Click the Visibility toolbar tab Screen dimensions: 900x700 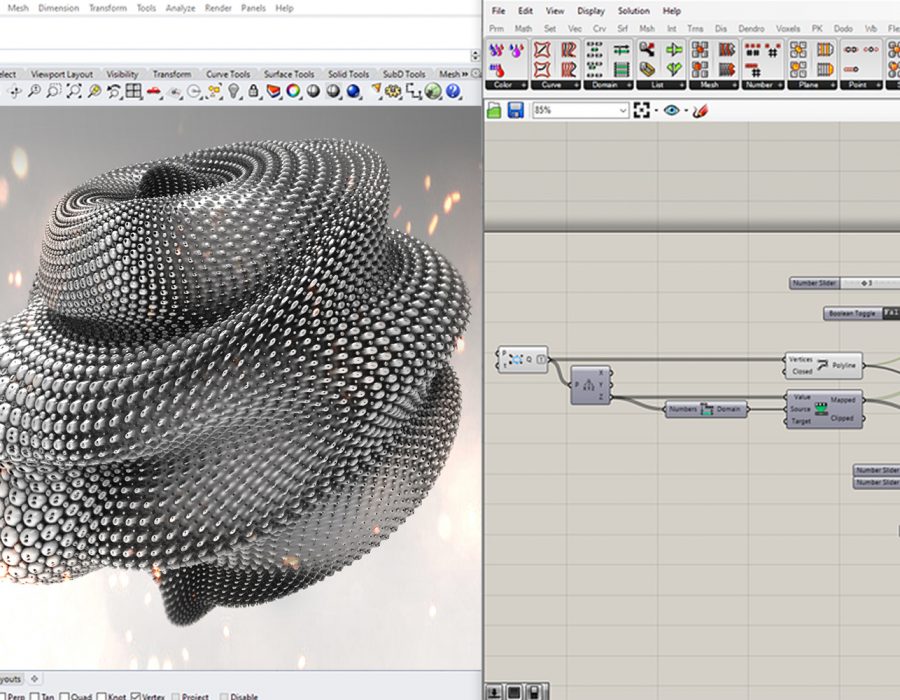122,74
